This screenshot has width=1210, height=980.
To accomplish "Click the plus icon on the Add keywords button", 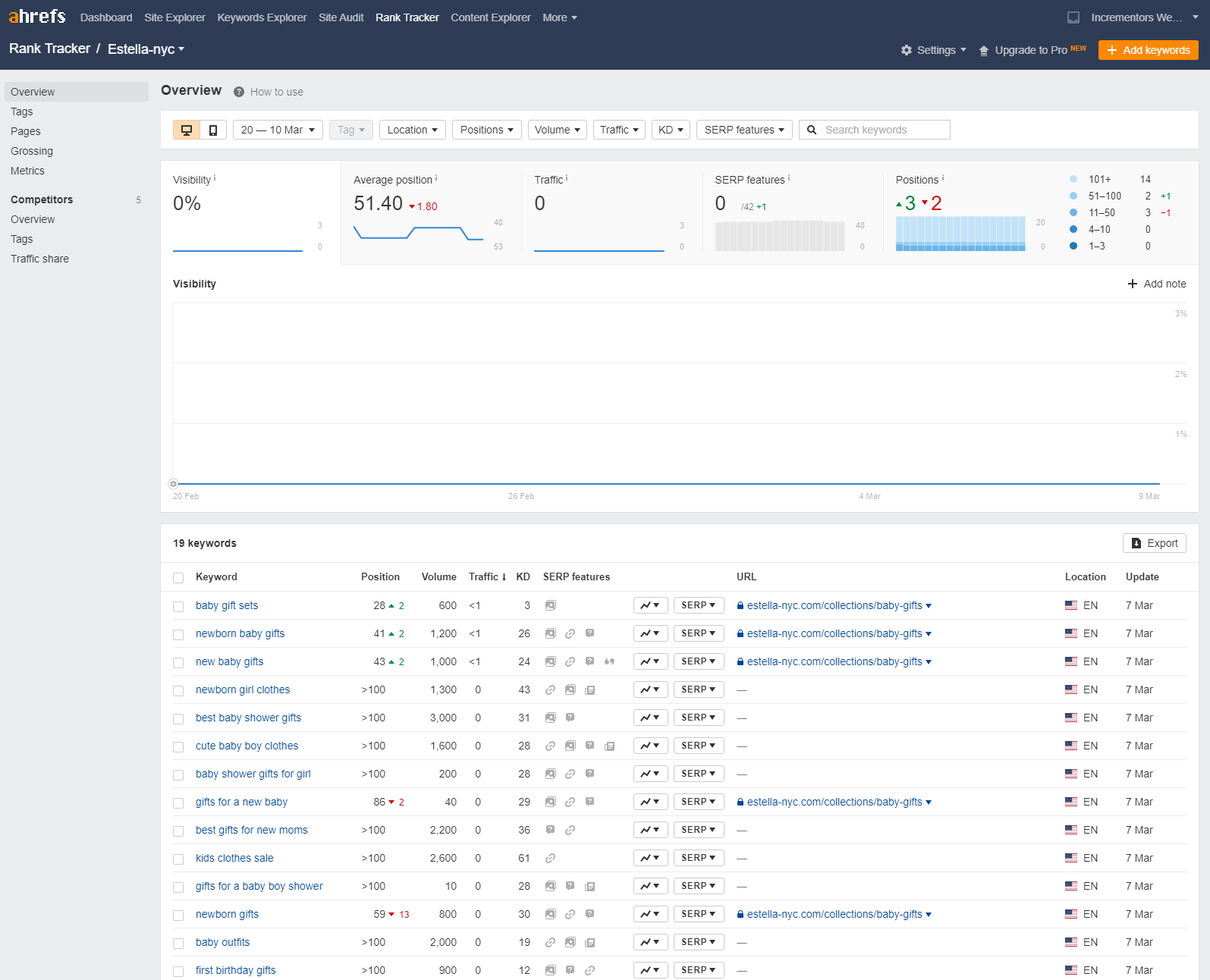I will coord(1112,50).
